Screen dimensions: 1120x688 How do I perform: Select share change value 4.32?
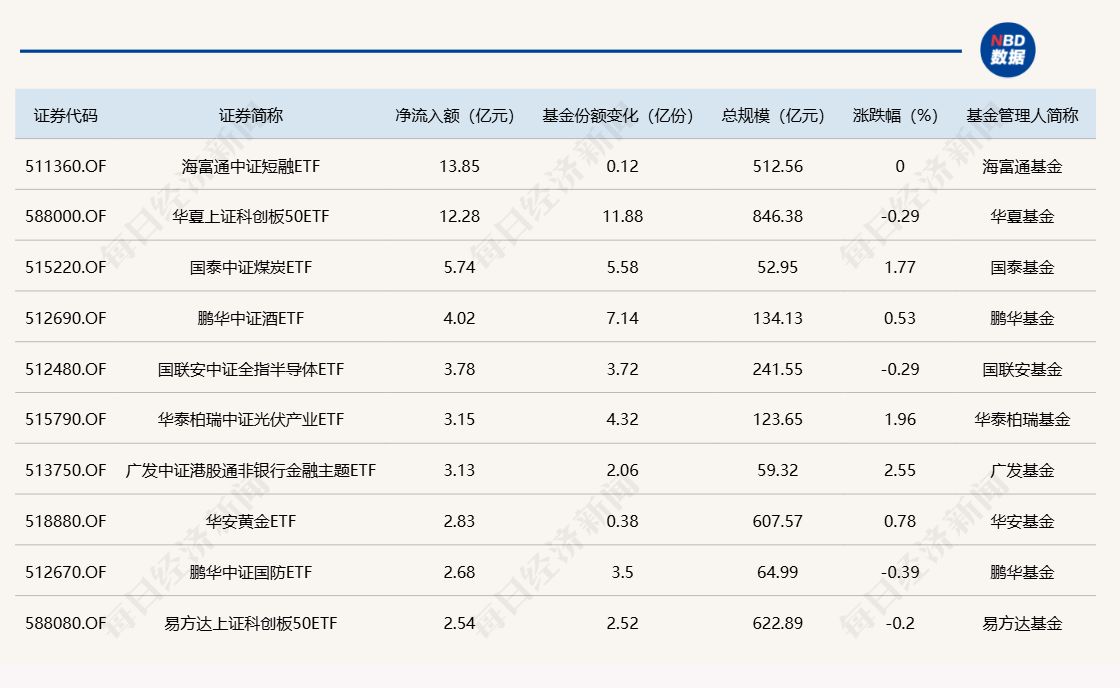pyautogui.click(x=622, y=419)
